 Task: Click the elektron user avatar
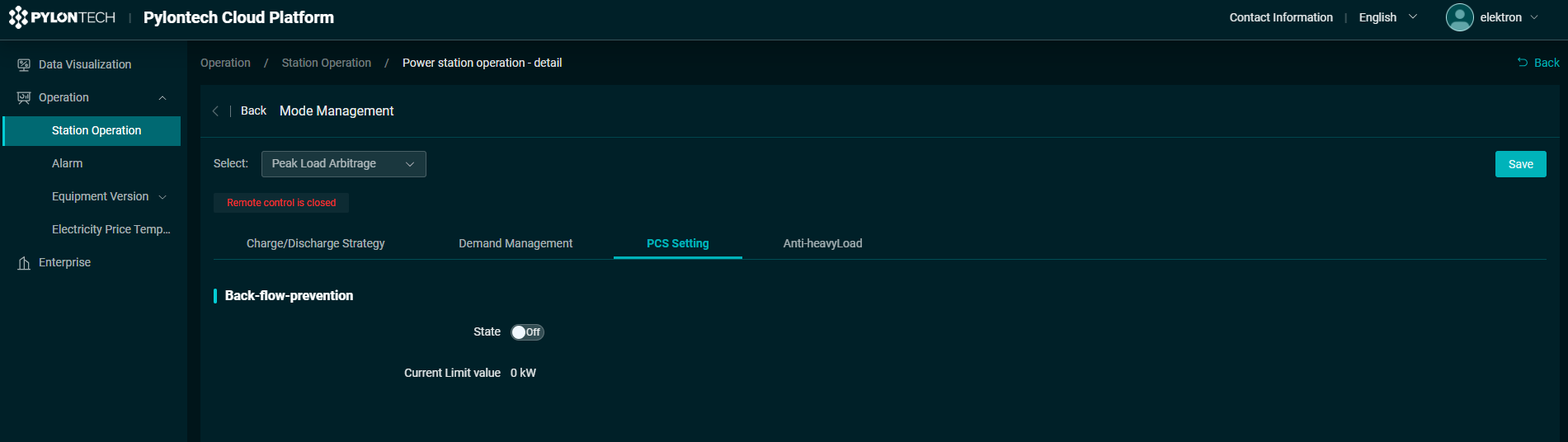[x=1459, y=17]
